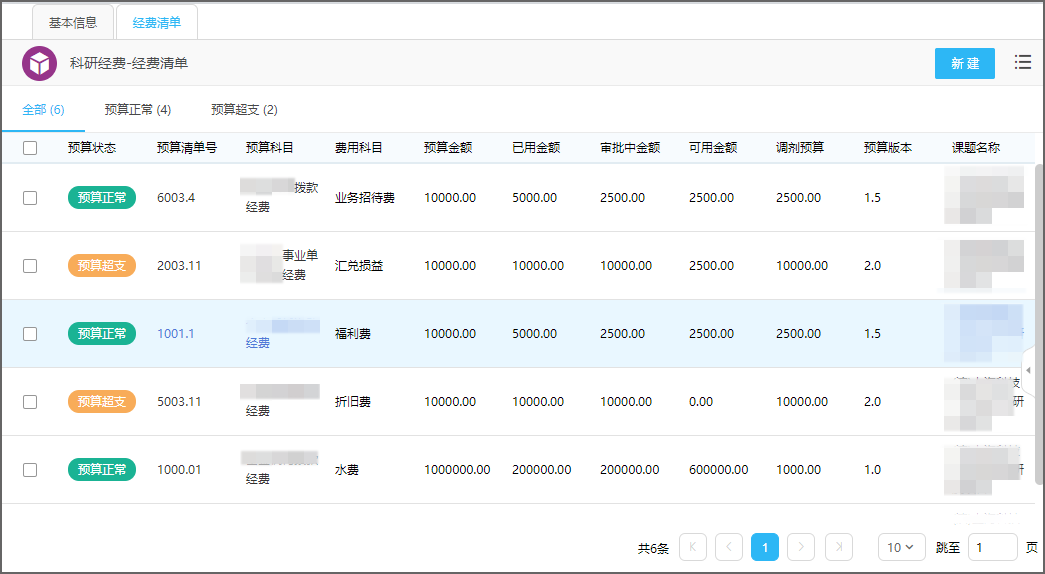Filter by 预算正常 (4) tab
This screenshot has height=574, width=1045.
click(x=137, y=110)
